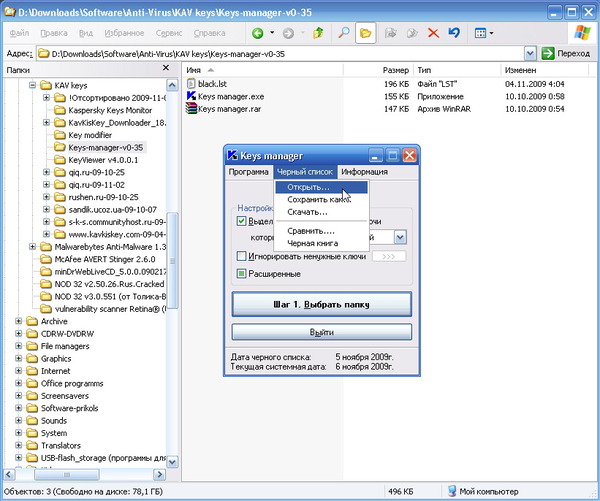Image resolution: width=600 pixels, height=501 pixels.
Task: Open the address bar dropdown
Action: pos(530,54)
